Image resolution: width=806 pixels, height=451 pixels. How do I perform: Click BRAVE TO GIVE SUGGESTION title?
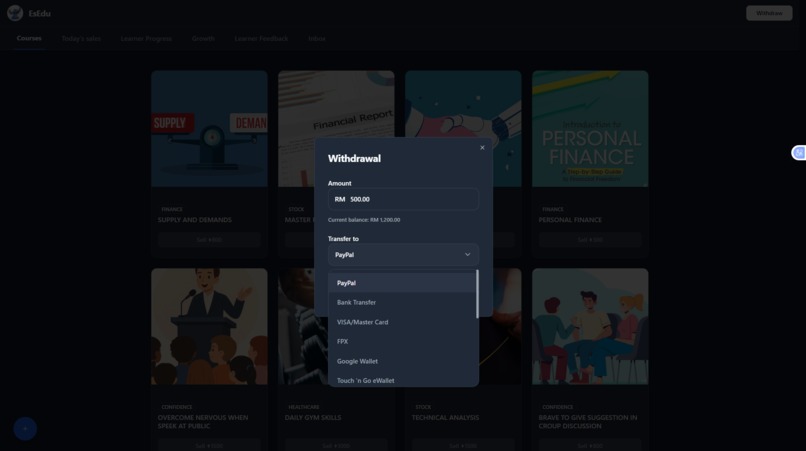coord(588,422)
